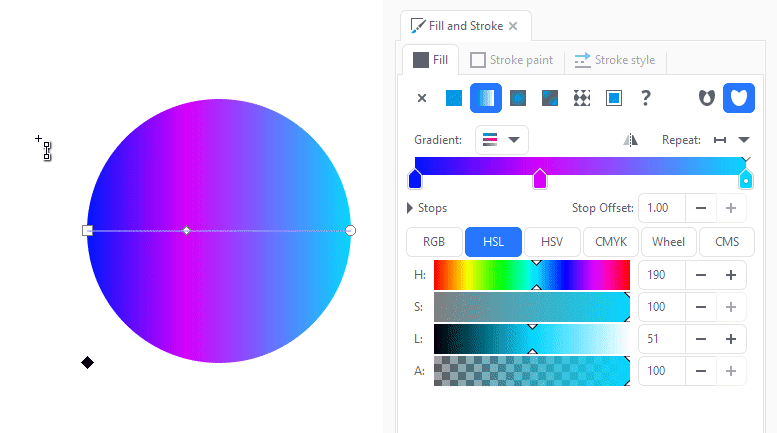Open the Stroke style tab
777x433 pixels.
[x=614, y=60]
